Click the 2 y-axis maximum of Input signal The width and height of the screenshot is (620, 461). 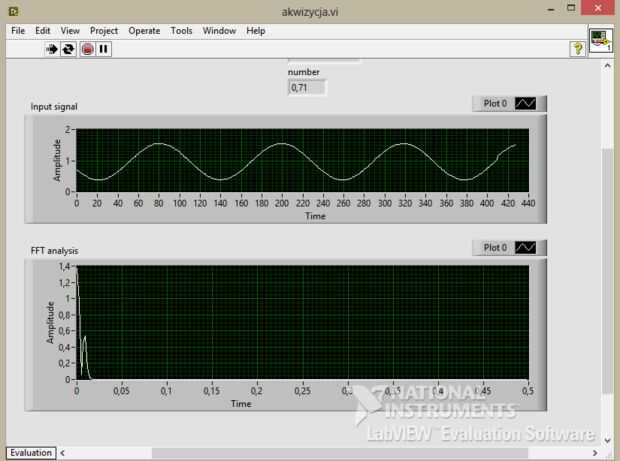[x=68, y=130]
